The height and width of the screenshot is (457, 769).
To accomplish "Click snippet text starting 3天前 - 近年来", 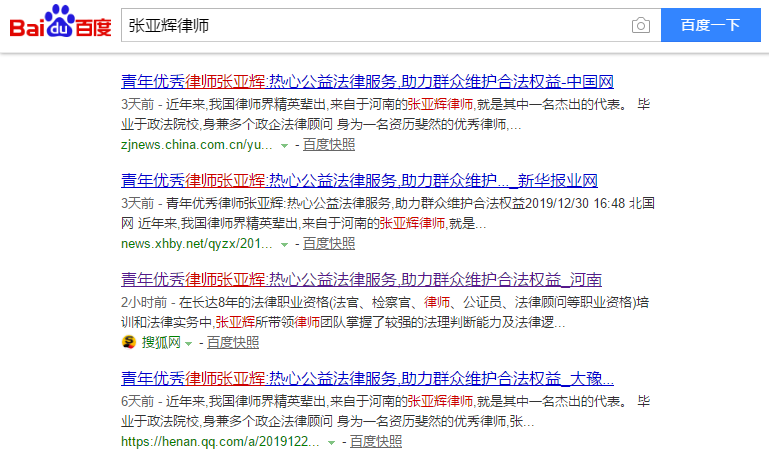I will (385, 114).
